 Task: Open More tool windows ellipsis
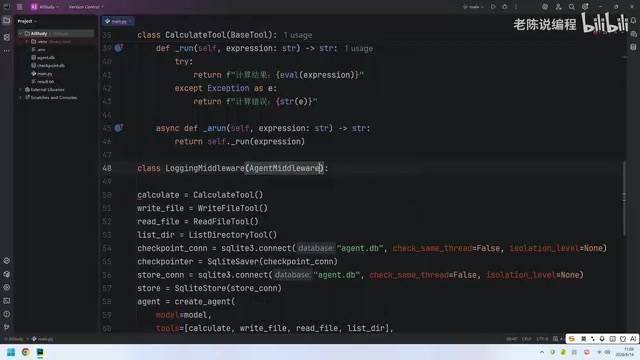[7, 51]
